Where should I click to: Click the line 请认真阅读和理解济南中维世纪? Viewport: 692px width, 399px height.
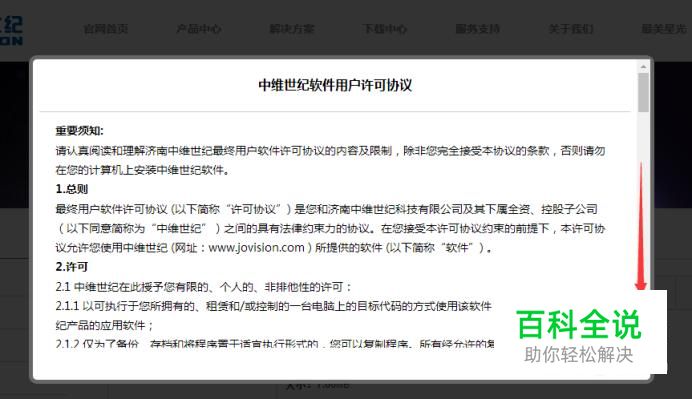[x=330, y=151]
